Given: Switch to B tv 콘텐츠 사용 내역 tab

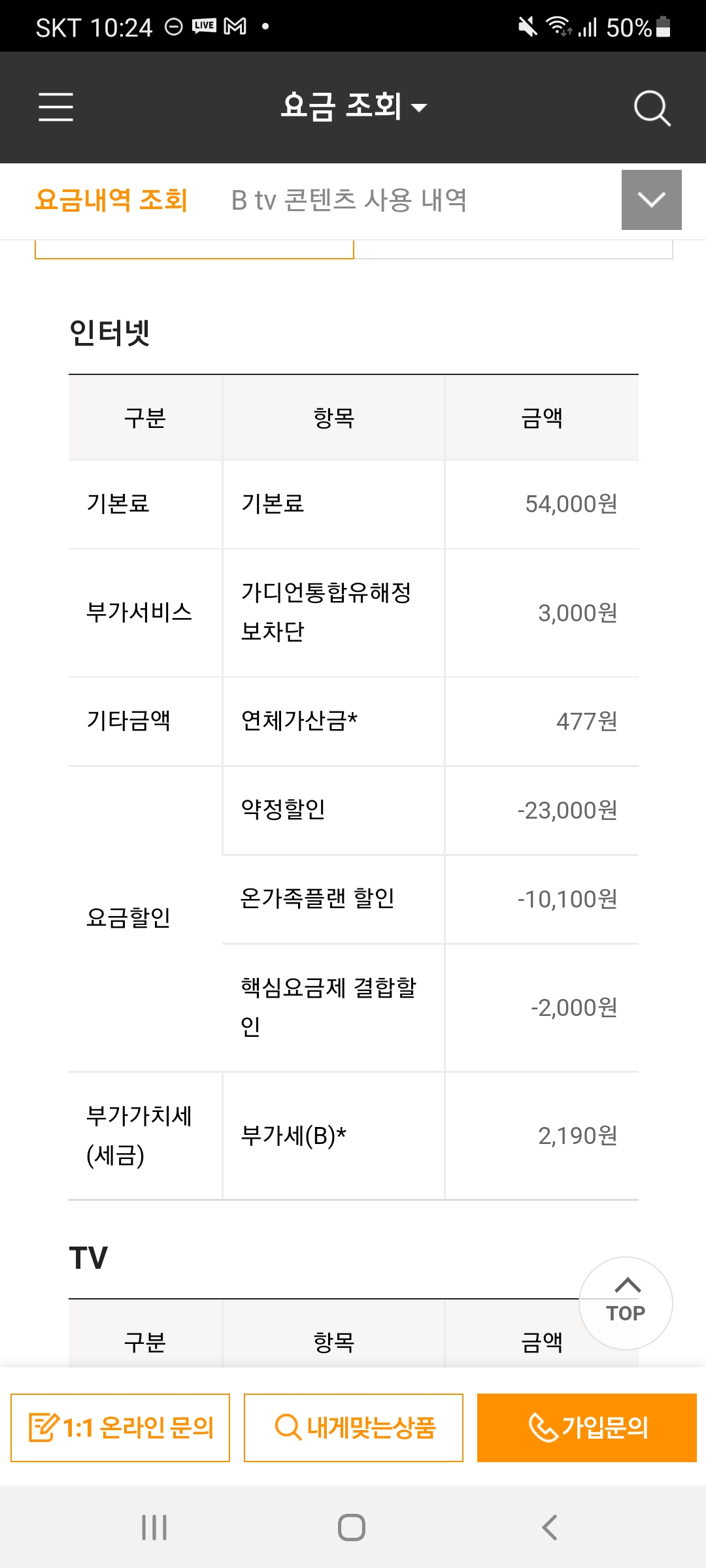Looking at the screenshot, I should (x=349, y=200).
